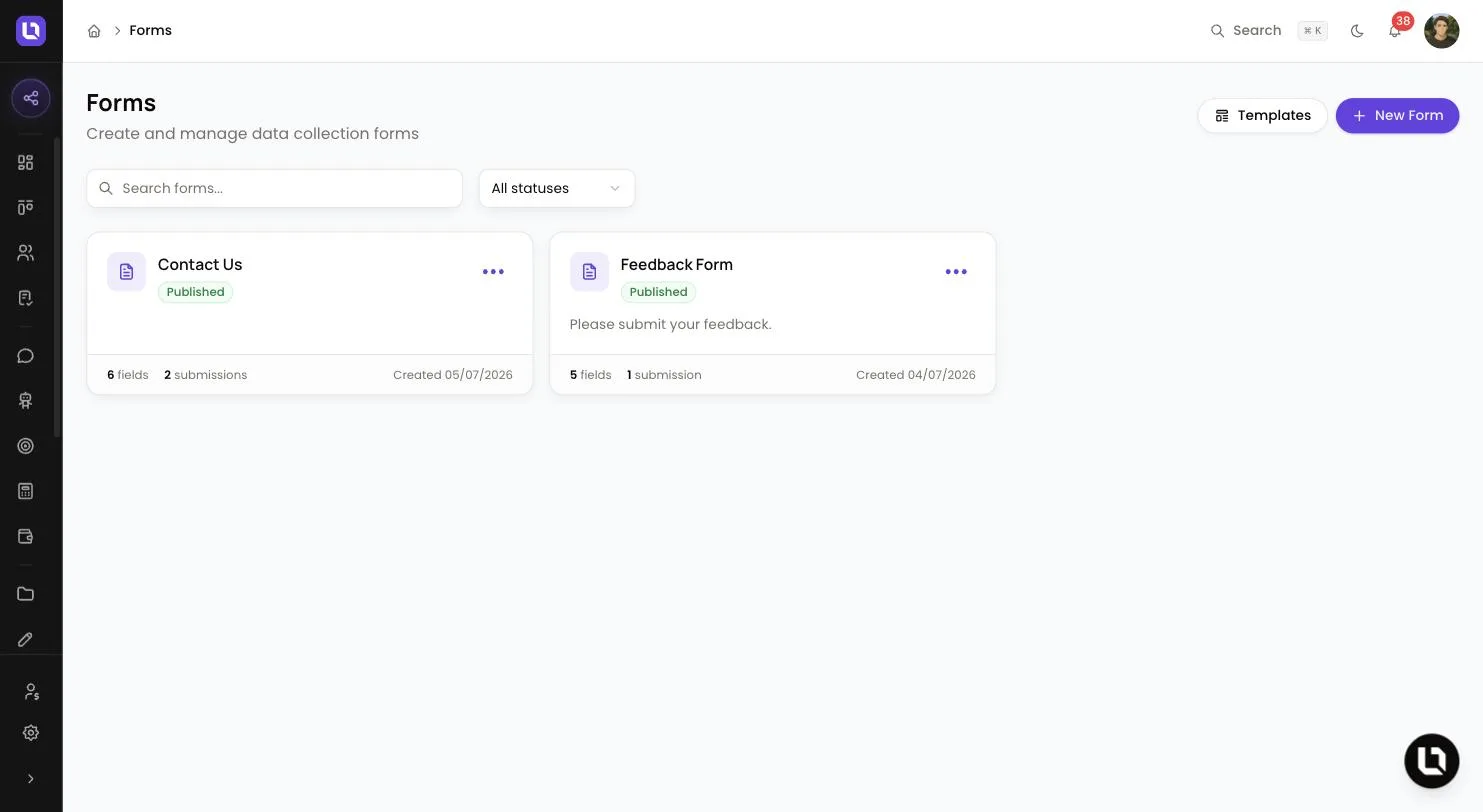Open the calculator sidebar icon
This screenshot has width=1483, height=812.
(x=26, y=491)
